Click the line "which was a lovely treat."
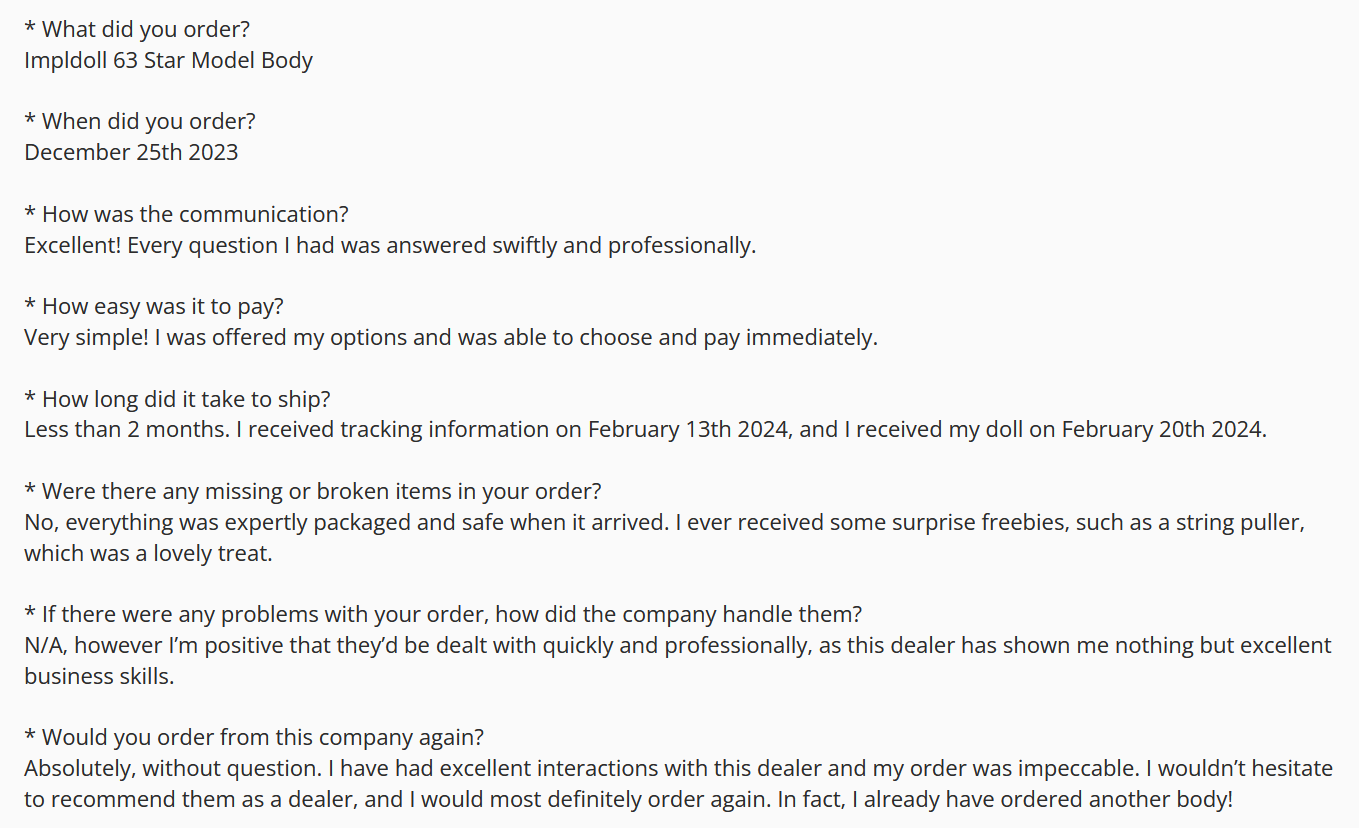 (x=148, y=553)
